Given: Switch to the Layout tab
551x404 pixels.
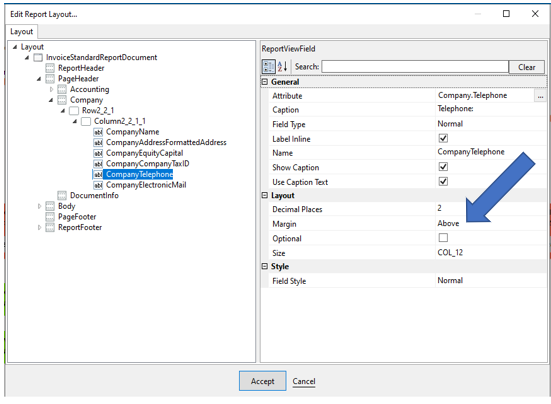Looking at the screenshot, I should [x=21, y=32].
